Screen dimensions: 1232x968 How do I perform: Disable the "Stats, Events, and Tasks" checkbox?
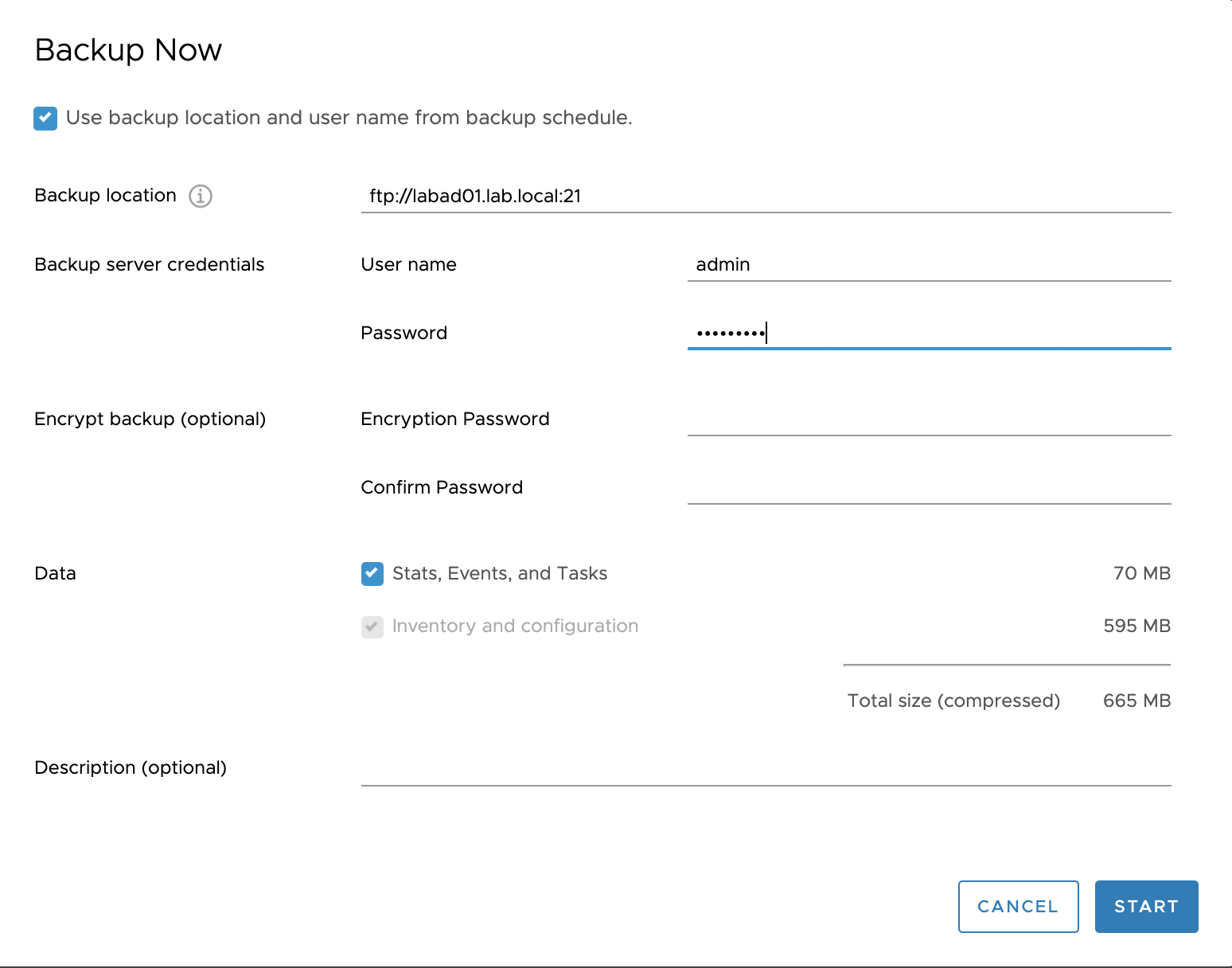[x=372, y=573]
